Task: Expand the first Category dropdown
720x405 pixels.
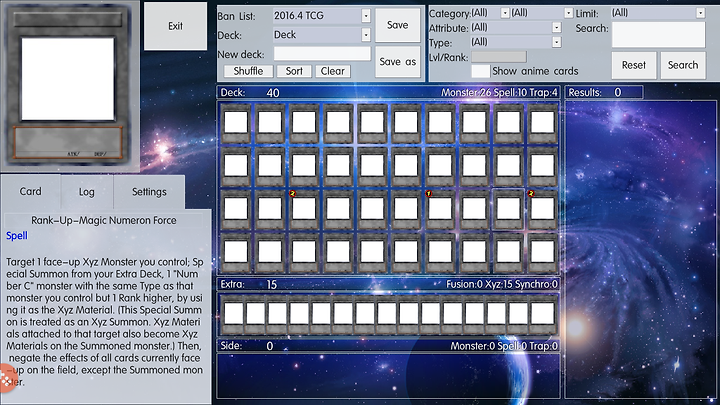Action: (x=505, y=13)
